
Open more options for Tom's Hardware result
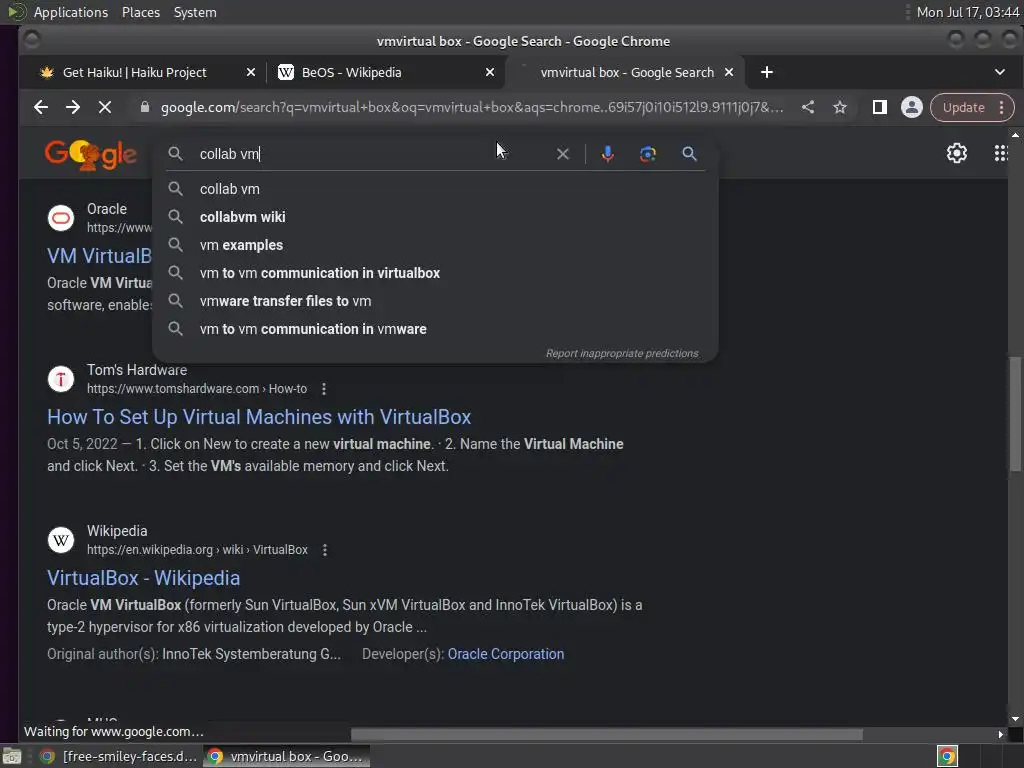click(x=324, y=389)
